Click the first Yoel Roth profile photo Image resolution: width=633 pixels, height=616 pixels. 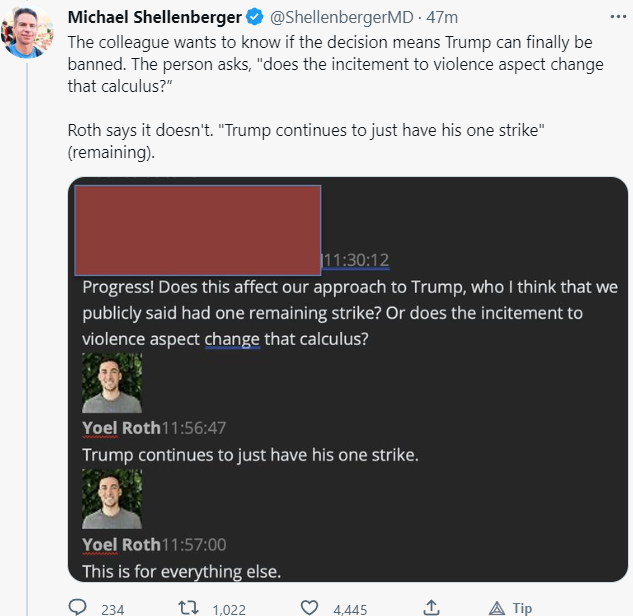click(x=111, y=383)
